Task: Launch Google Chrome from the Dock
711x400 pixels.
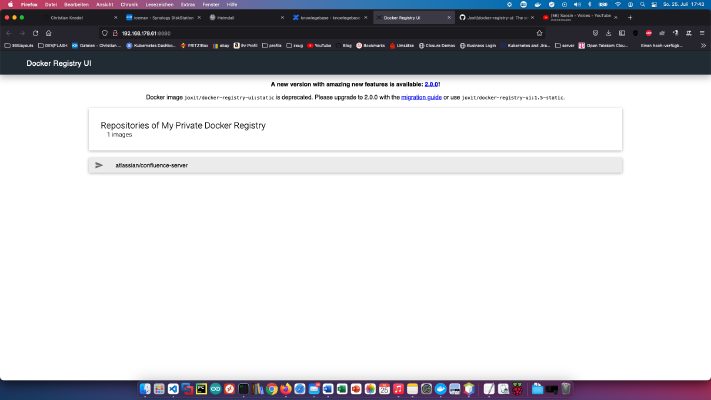Action: coord(272,389)
